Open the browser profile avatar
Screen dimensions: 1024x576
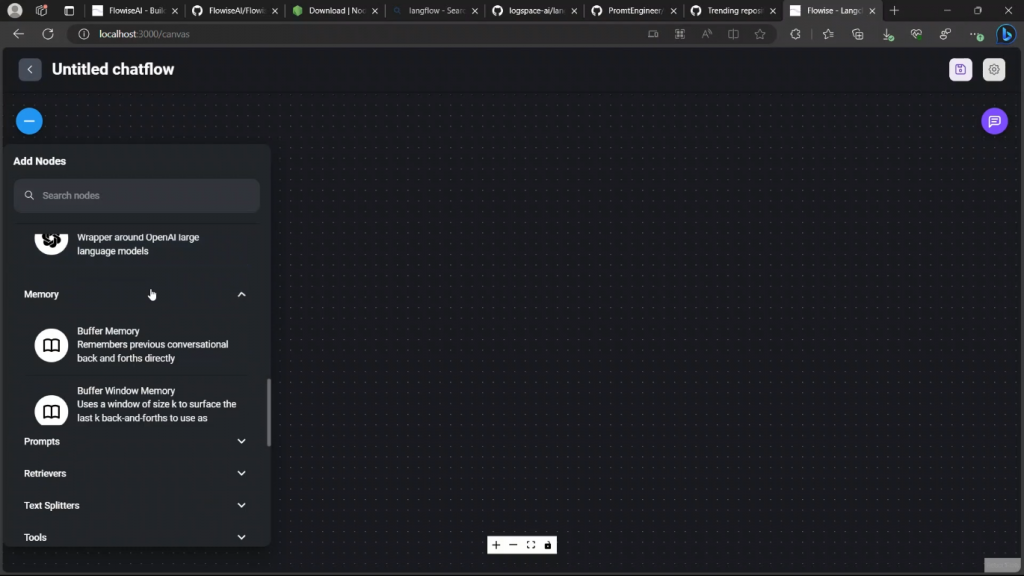pyautogui.click(x=14, y=10)
